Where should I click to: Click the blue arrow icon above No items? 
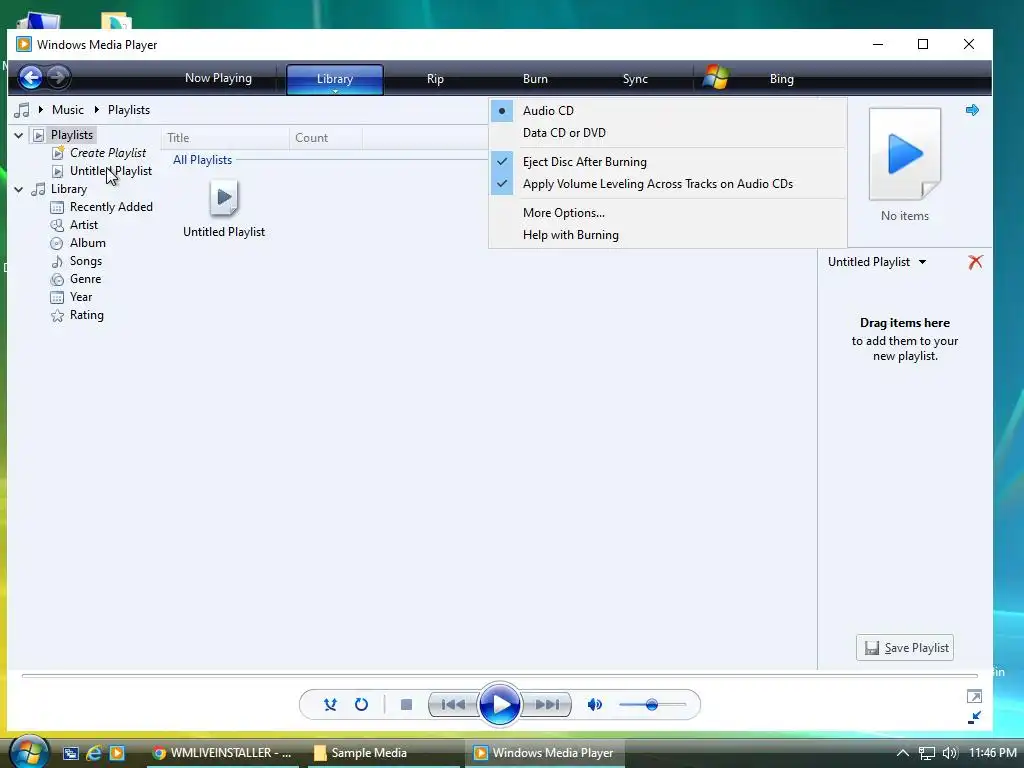coord(972,110)
